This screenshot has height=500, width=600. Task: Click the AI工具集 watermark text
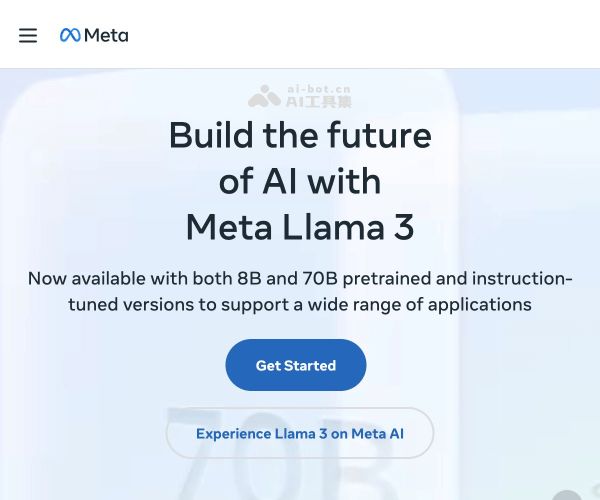(x=319, y=101)
